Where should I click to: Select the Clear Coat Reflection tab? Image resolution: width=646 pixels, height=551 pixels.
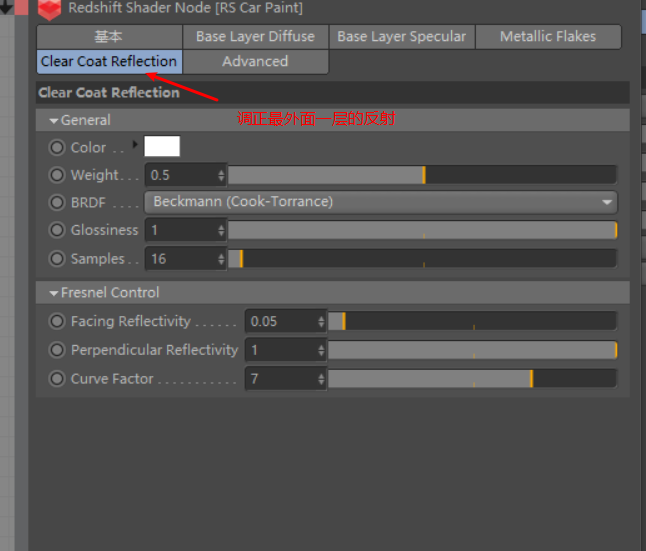tap(109, 61)
